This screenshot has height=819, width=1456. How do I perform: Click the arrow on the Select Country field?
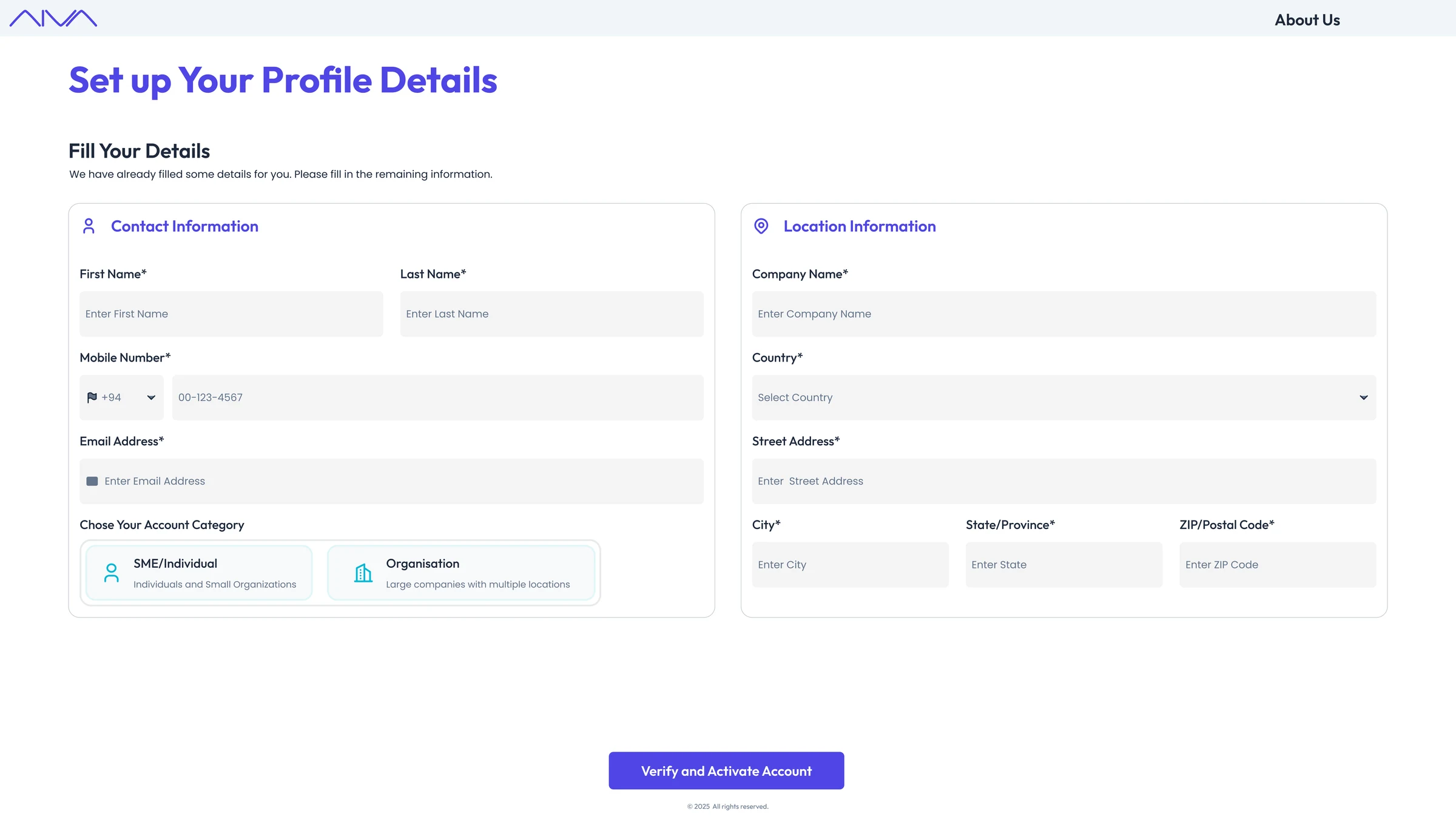[1363, 397]
